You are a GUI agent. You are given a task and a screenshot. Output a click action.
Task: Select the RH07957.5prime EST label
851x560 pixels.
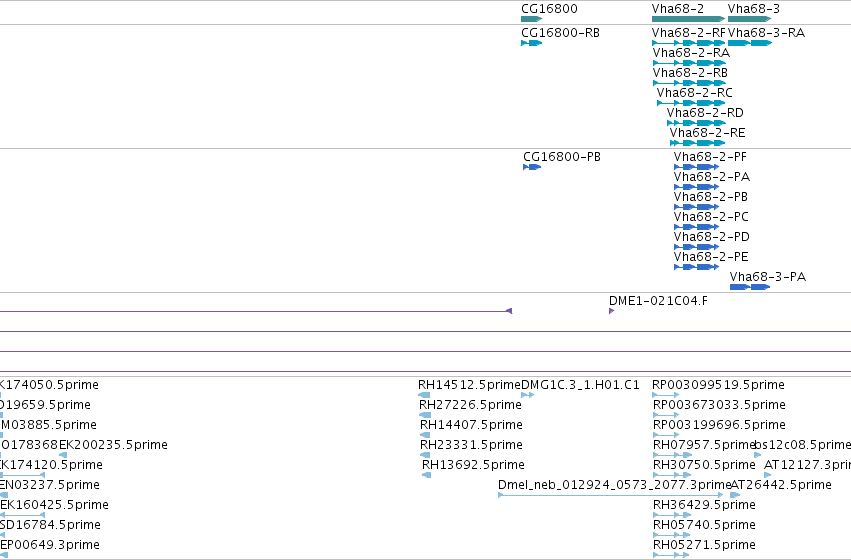tap(704, 445)
